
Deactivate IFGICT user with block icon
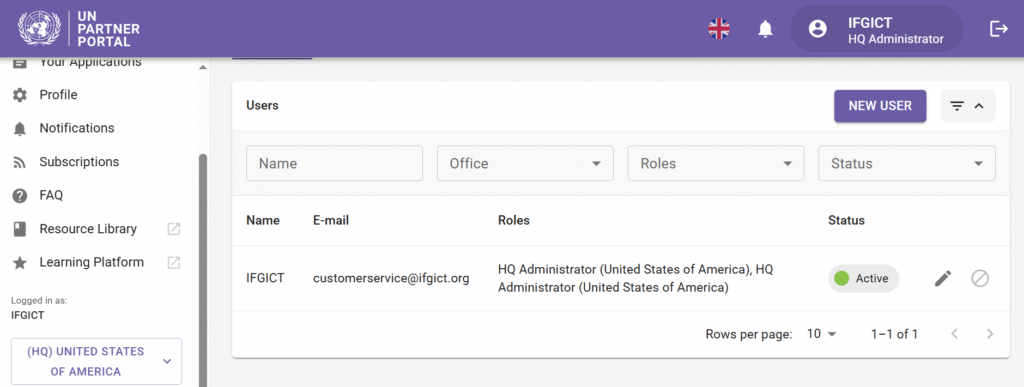point(980,279)
